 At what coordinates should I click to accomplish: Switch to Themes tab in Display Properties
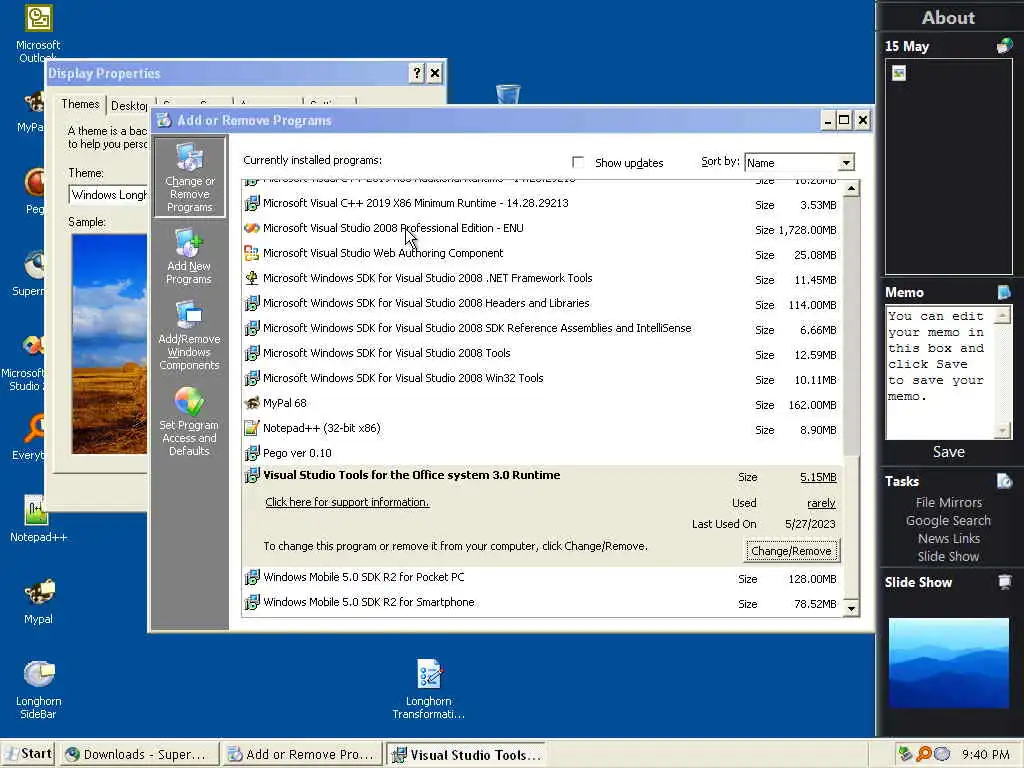(80, 104)
